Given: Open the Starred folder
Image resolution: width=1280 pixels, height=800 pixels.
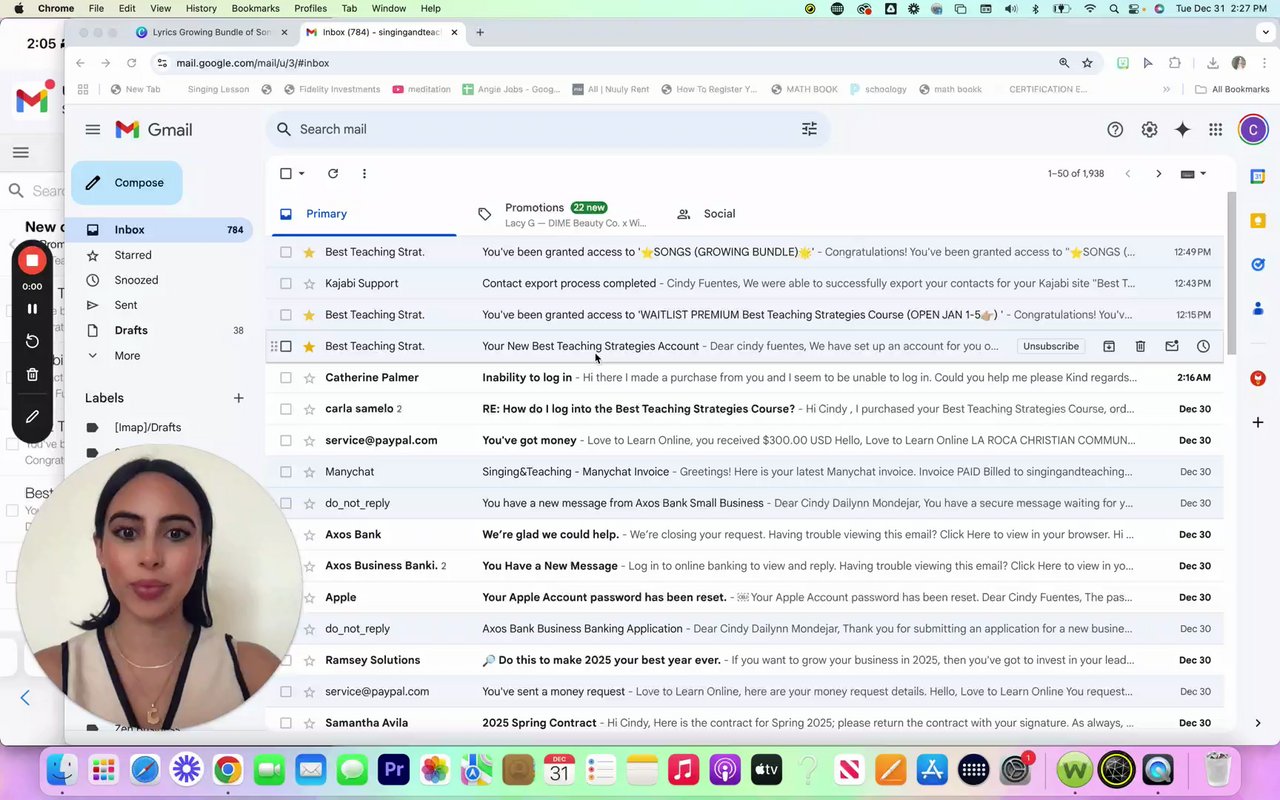Looking at the screenshot, I should coord(133,255).
